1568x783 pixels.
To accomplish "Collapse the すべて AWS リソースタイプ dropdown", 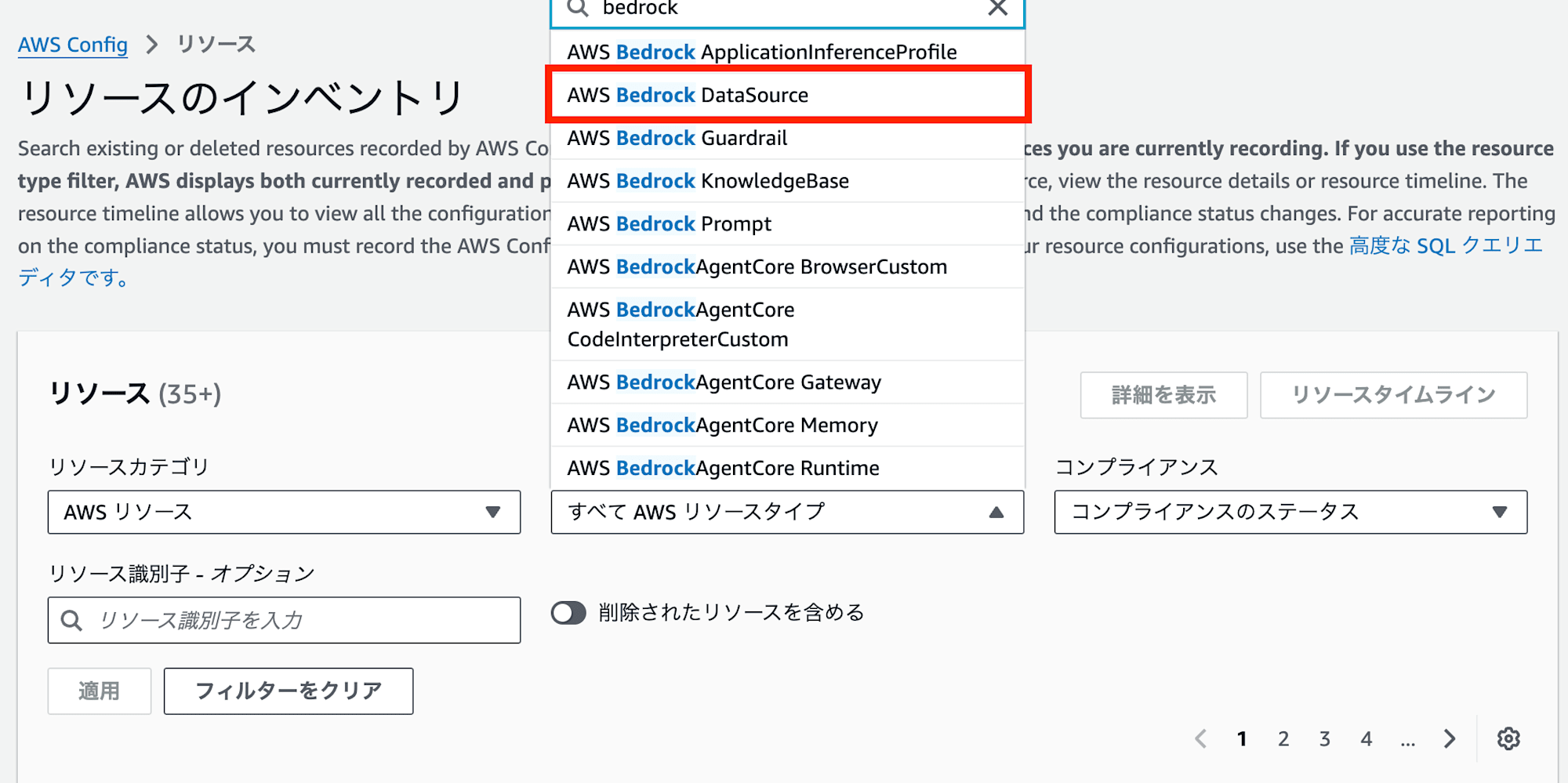I will pos(996,512).
